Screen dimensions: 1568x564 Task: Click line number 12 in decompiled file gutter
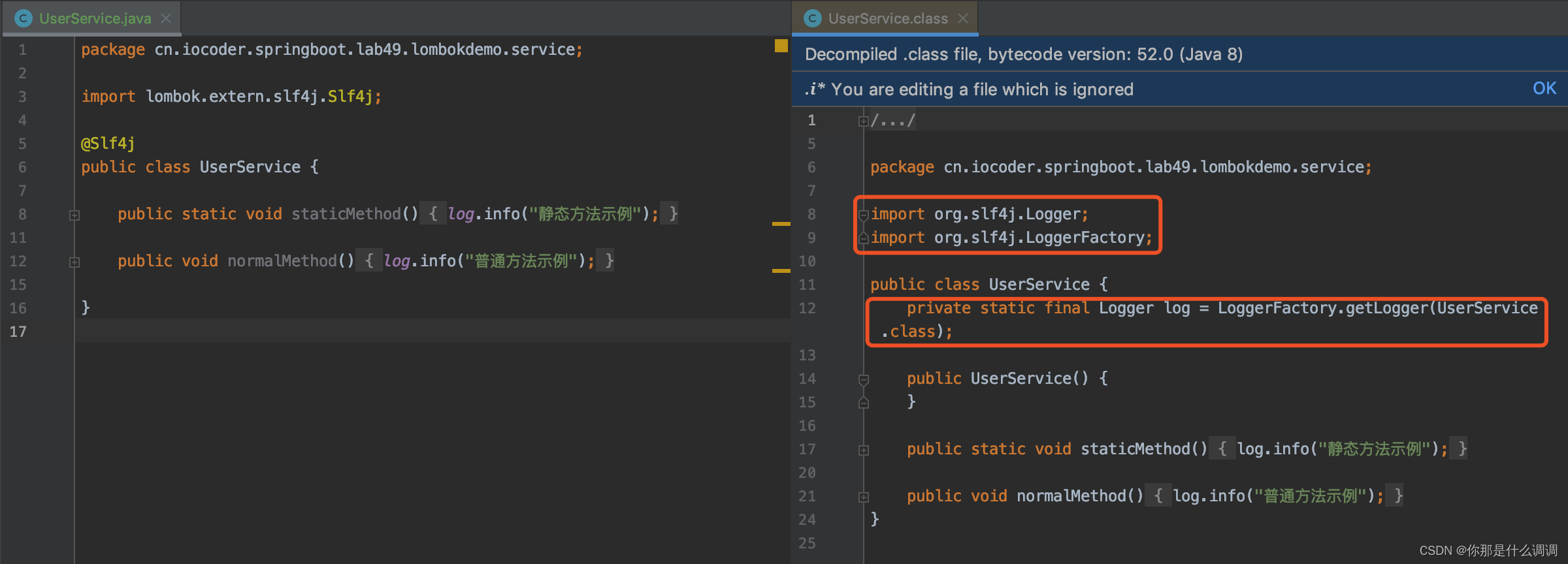click(808, 308)
